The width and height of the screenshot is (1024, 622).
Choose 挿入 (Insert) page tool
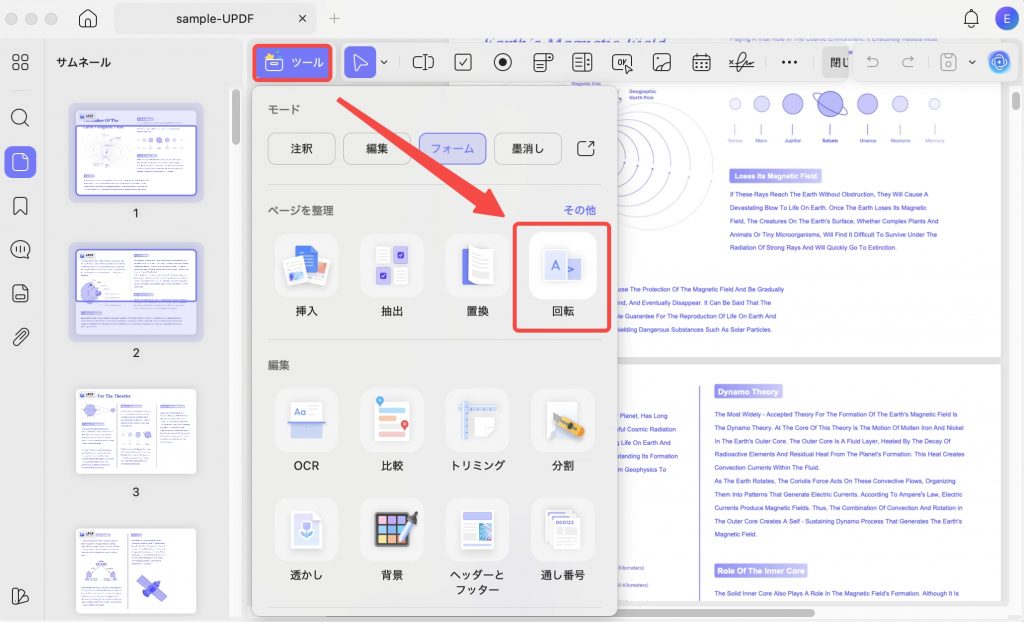[306, 277]
